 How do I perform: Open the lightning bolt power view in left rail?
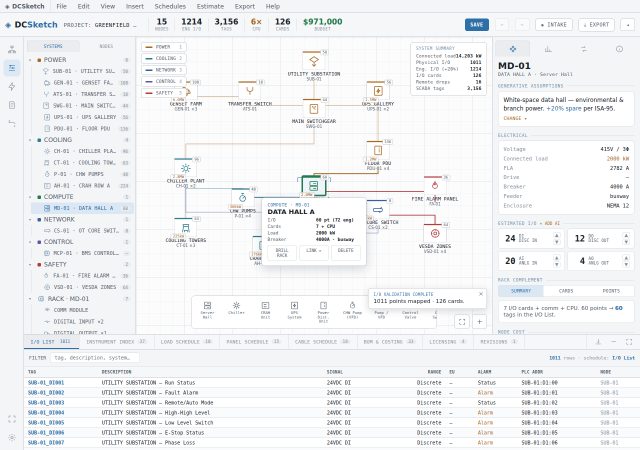[x=12, y=87]
